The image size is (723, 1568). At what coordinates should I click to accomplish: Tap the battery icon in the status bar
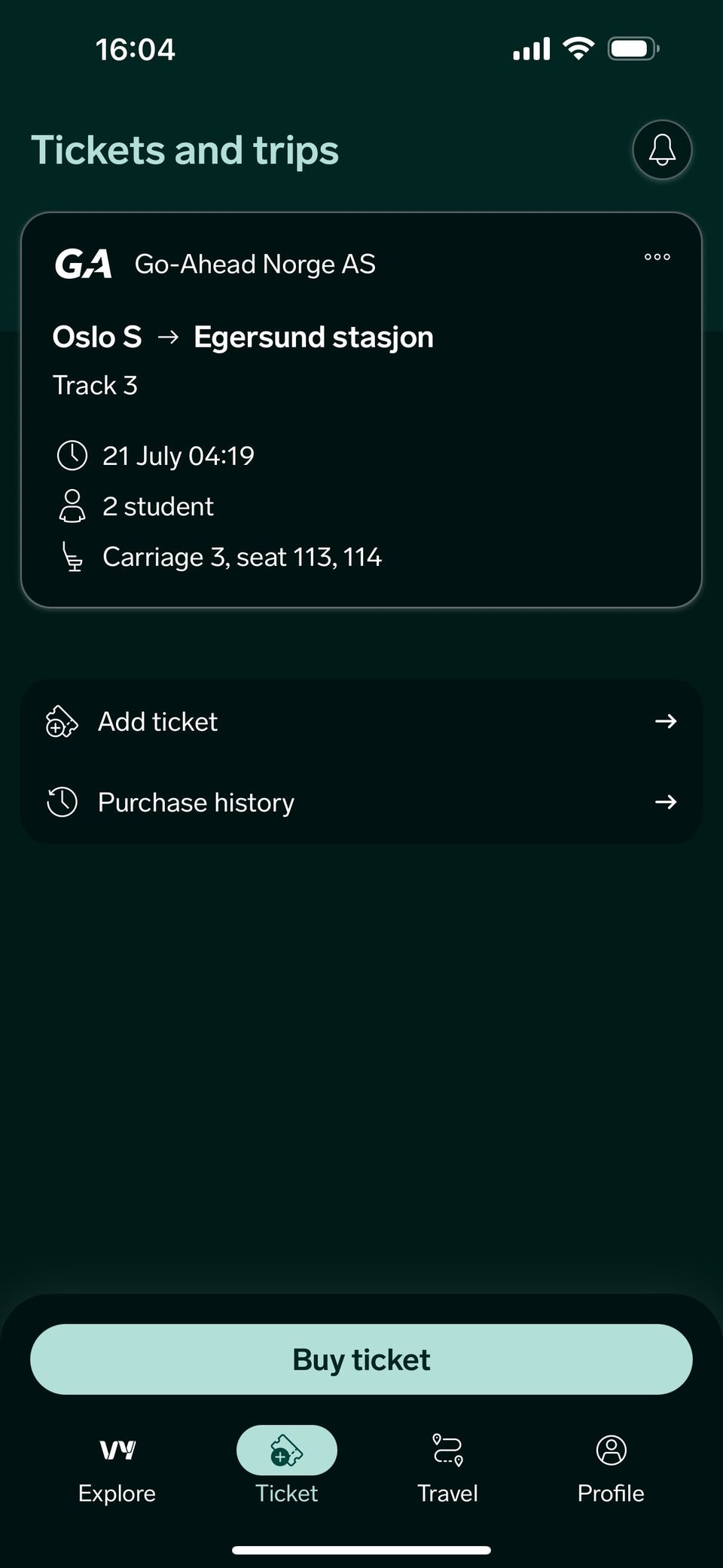point(633,50)
